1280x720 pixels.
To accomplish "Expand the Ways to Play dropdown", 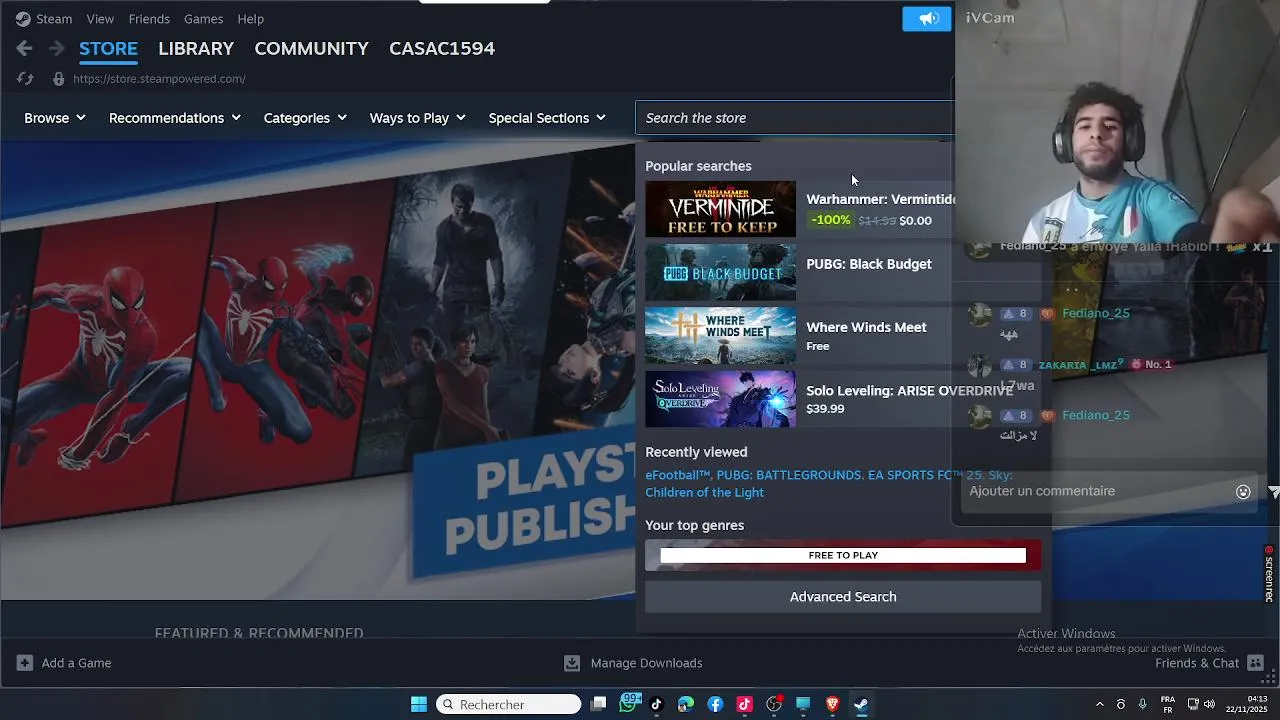I will 418,118.
